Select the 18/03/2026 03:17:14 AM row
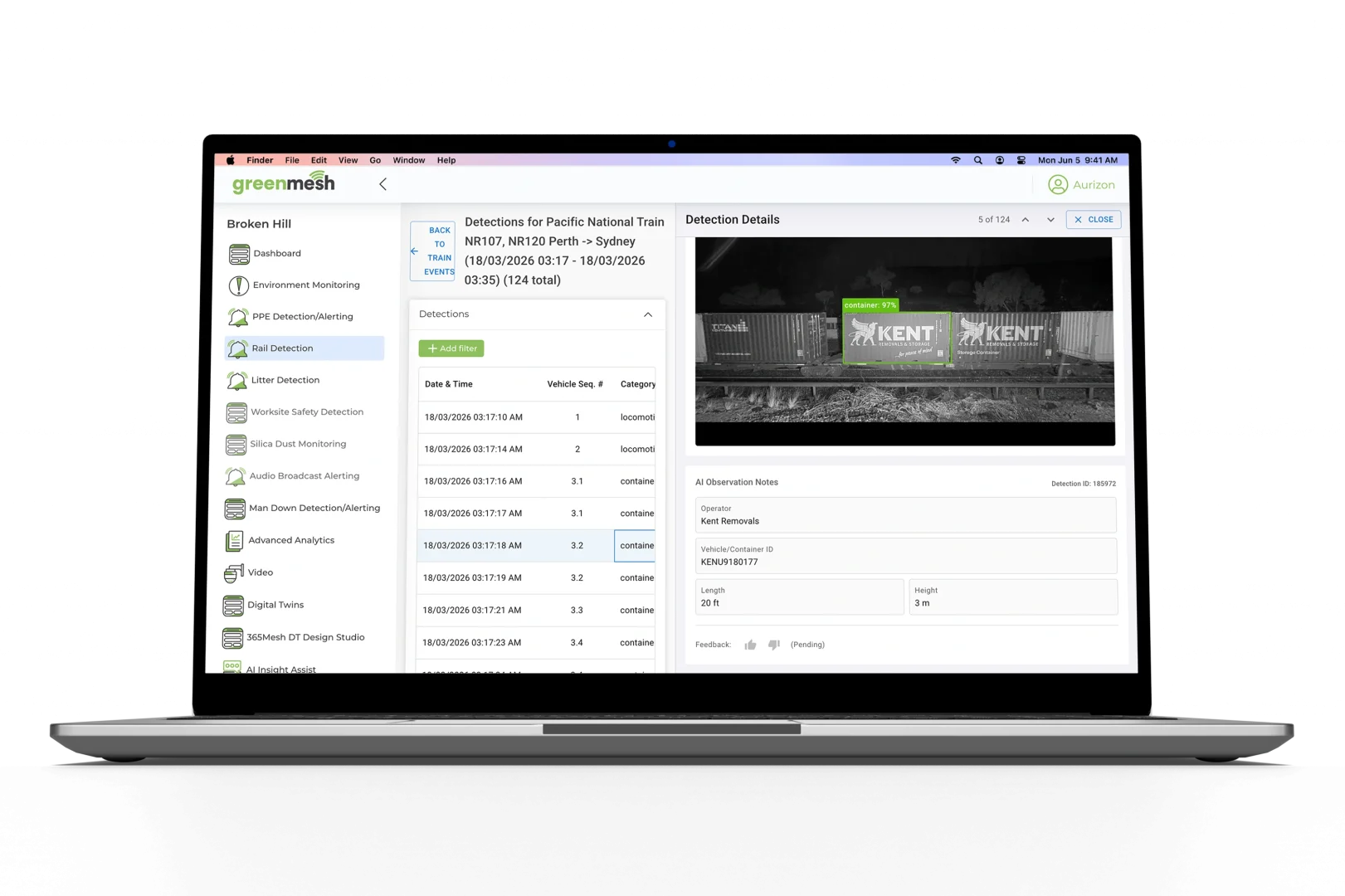This screenshot has height=896, width=1345. pos(536,450)
